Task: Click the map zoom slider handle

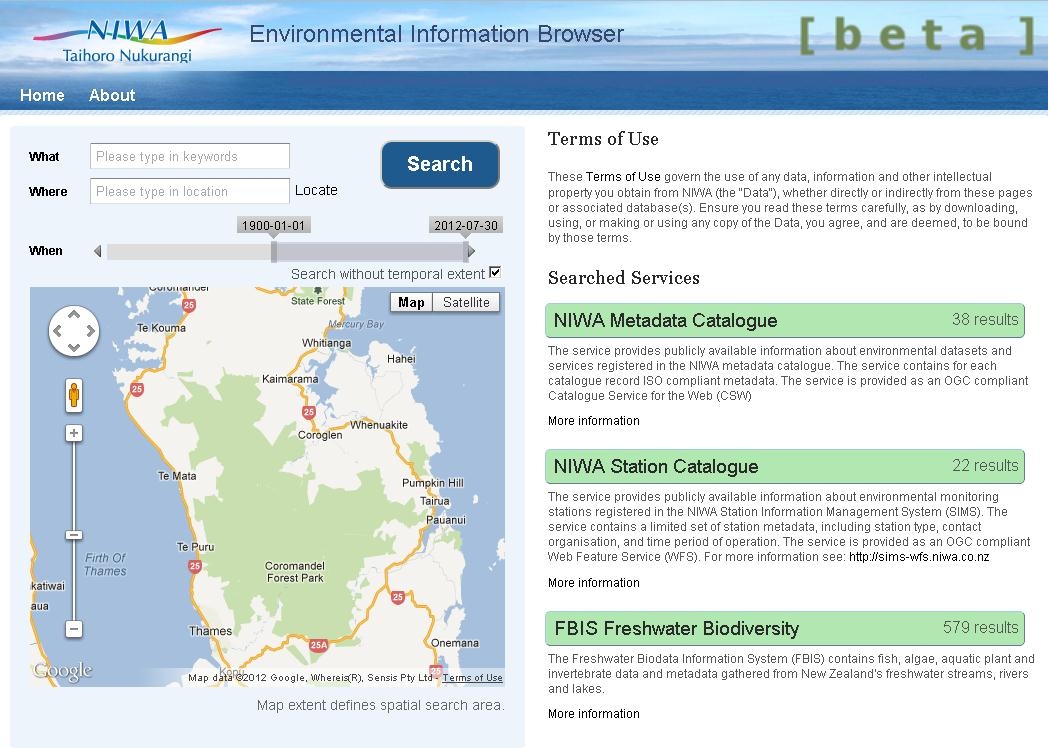Action: point(74,535)
